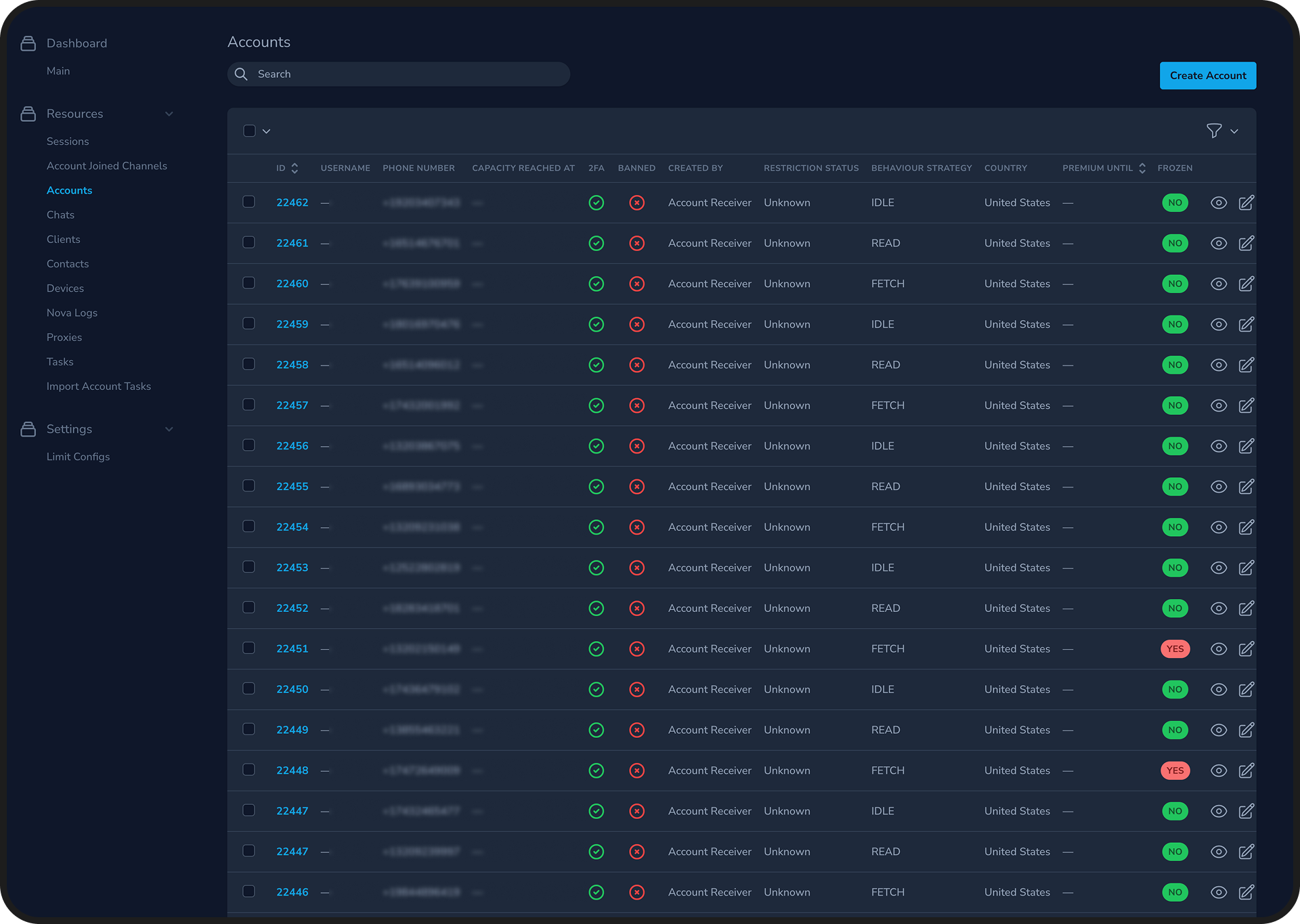Open account ID 22456 link
The width and height of the screenshot is (1300, 924).
coord(292,446)
